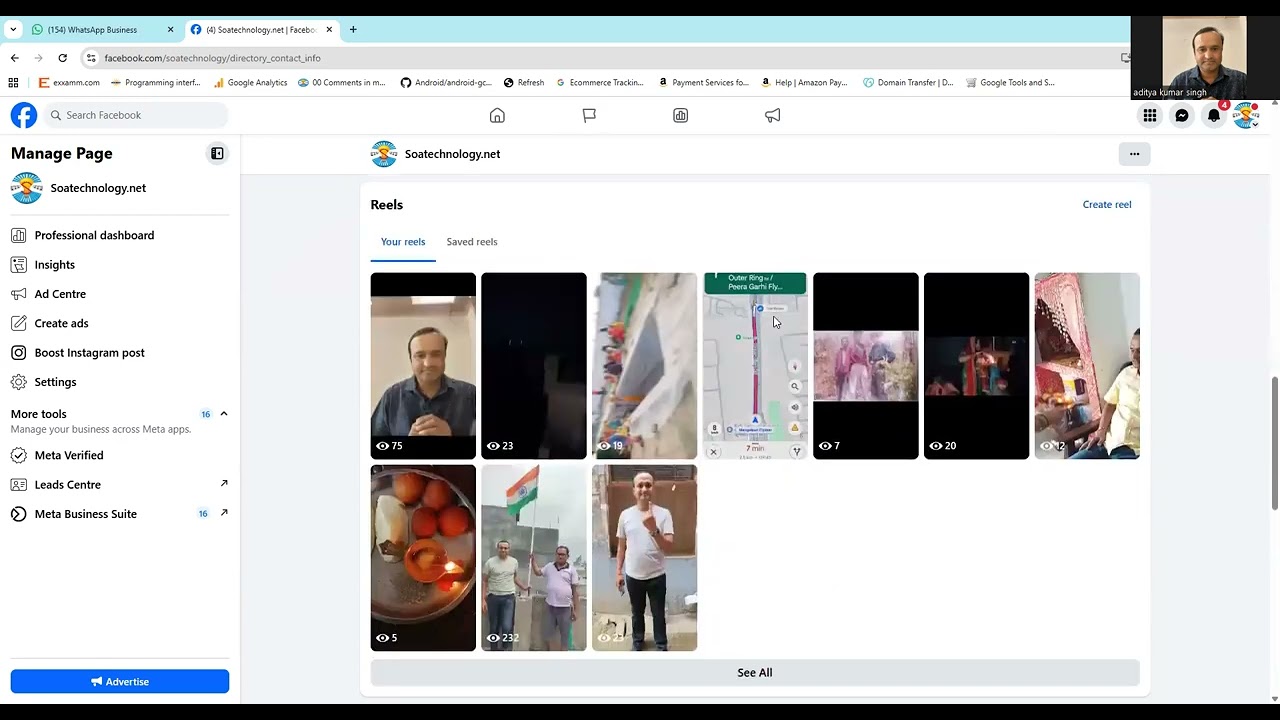Screen dimensions: 1280x720
Task: Open the Menu grid icon
Action: click(1150, 115)
